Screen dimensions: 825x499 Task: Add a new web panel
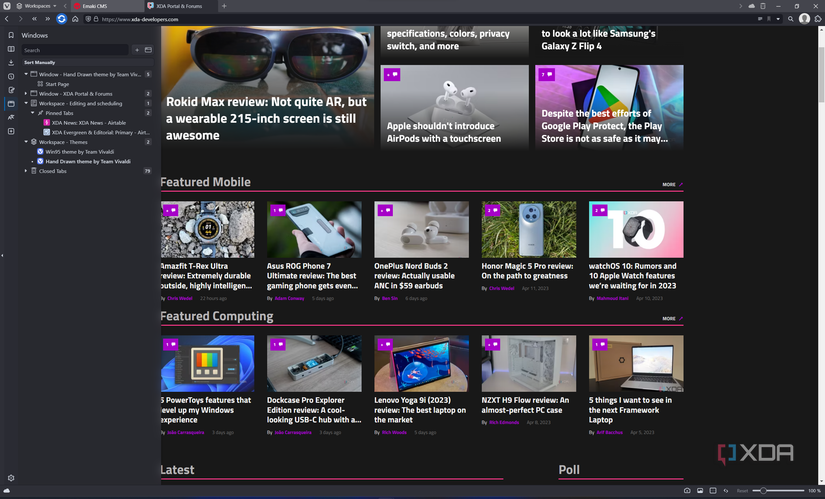[x=11, y=131]
